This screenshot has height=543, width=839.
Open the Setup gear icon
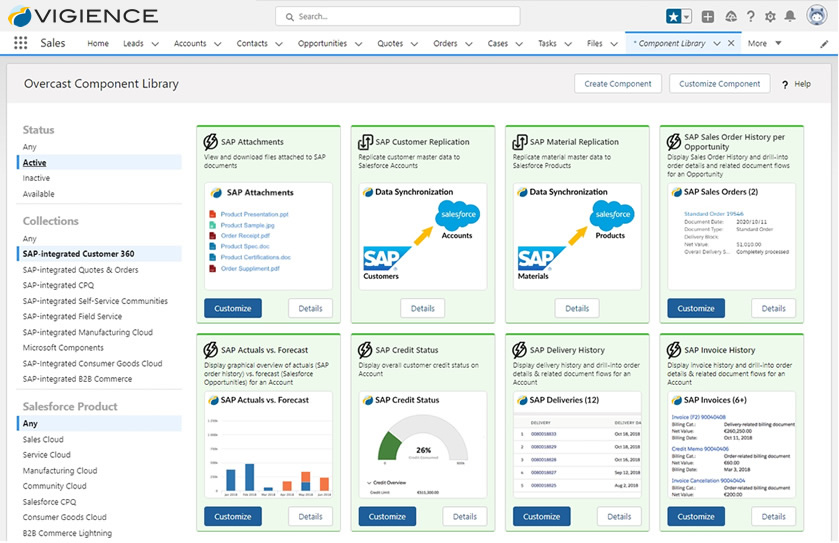(x=770, y=17)
